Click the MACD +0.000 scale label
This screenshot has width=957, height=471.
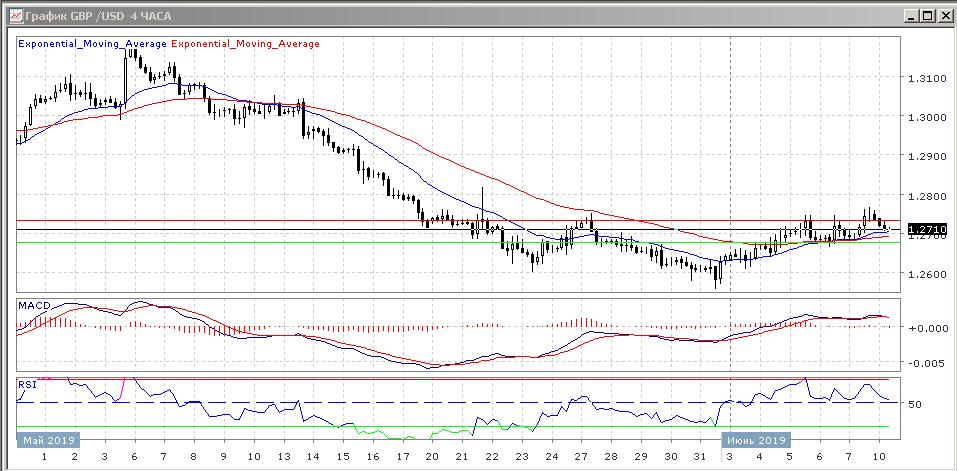pyautogui.click(x=925, y=328)
